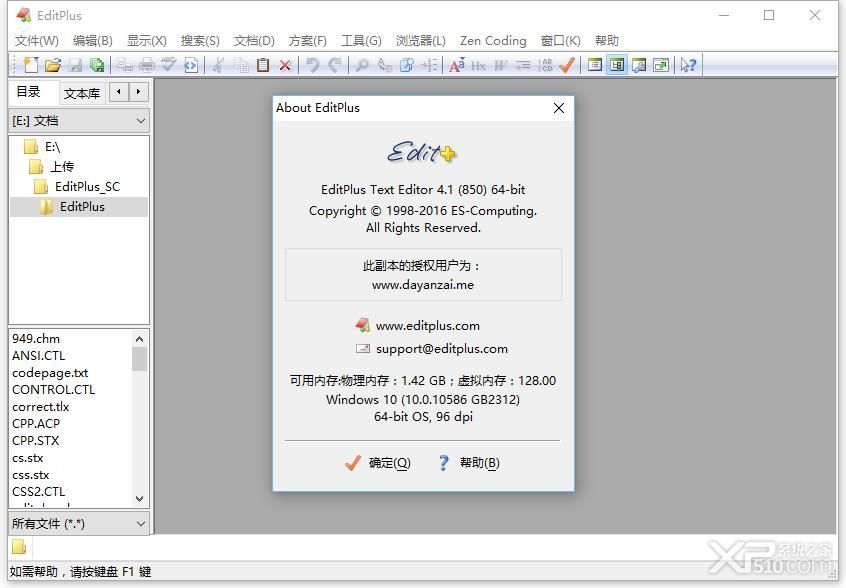Click the red X Delete icon
This screenshot has width=846, height=588.
point(285,65)
